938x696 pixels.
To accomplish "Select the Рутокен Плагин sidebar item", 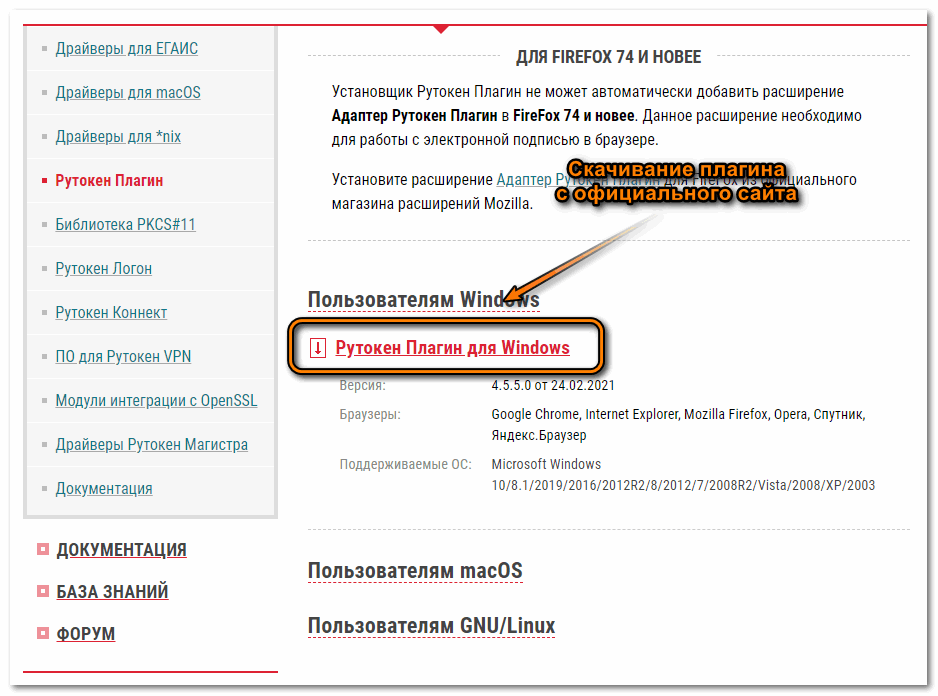I will [109, 181].
